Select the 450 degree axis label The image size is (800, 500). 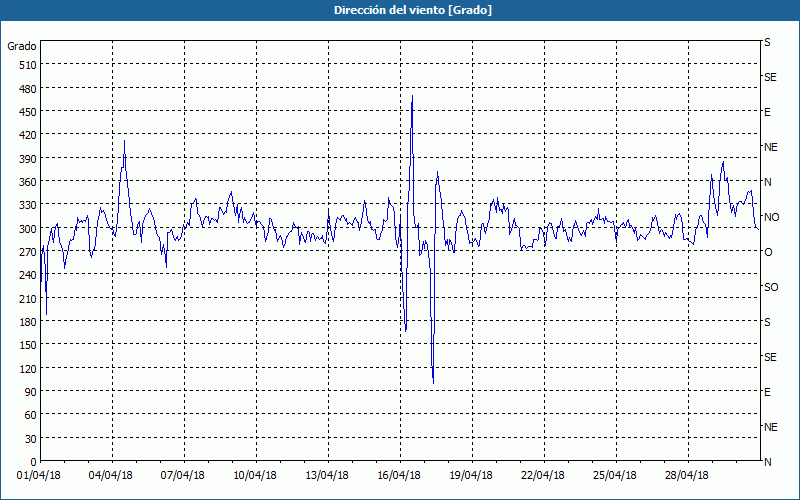(28, 112)
